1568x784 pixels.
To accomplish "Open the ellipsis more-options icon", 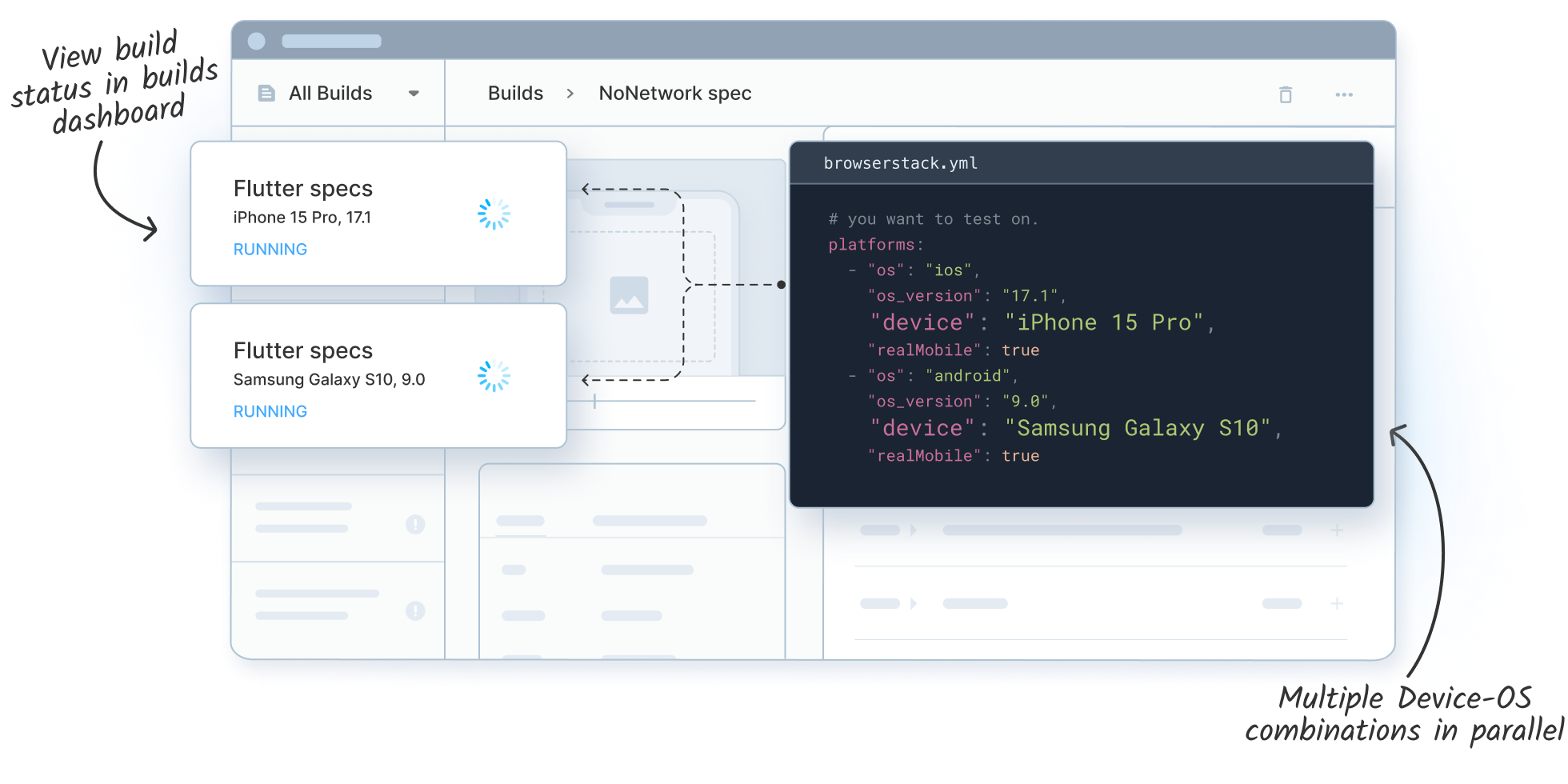I will coord(1344,94).
